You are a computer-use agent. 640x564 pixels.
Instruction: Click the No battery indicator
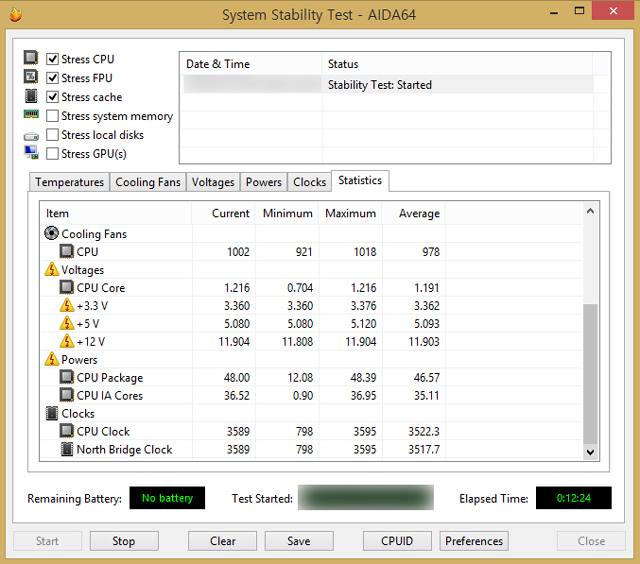click(167, 498)
